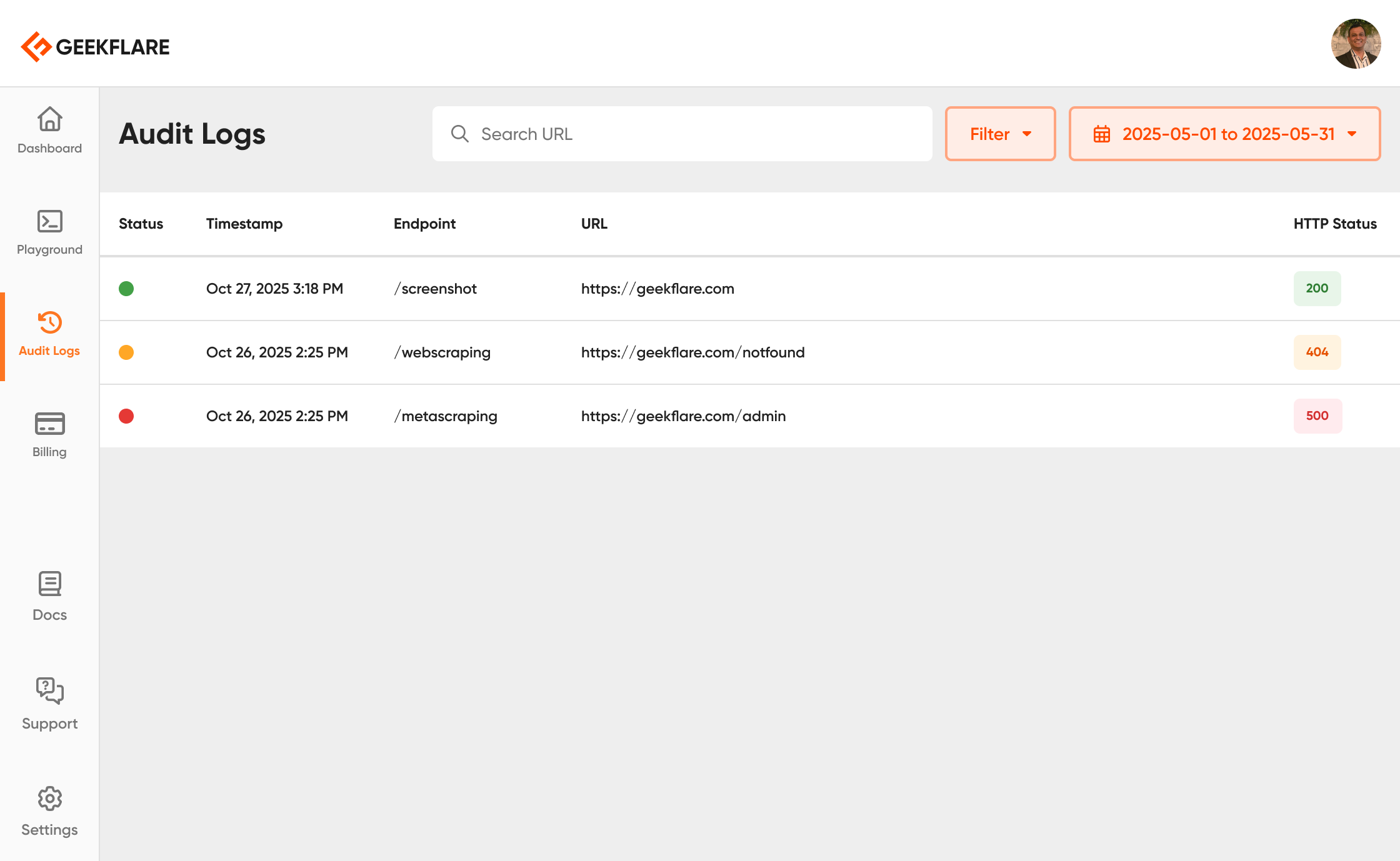Viewport: 1400px width, 861px height.
Task: Toggle the red status dot for /metascraping
Action: 126,416
